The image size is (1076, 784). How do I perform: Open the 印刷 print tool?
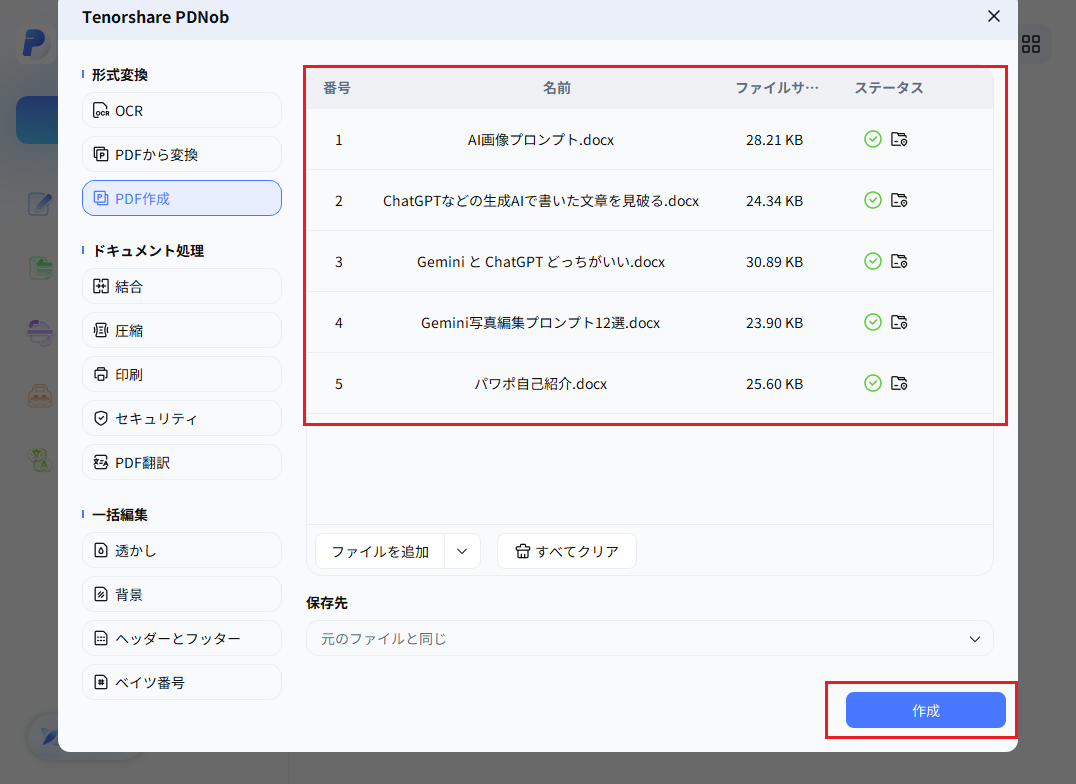tap(181, 374)
